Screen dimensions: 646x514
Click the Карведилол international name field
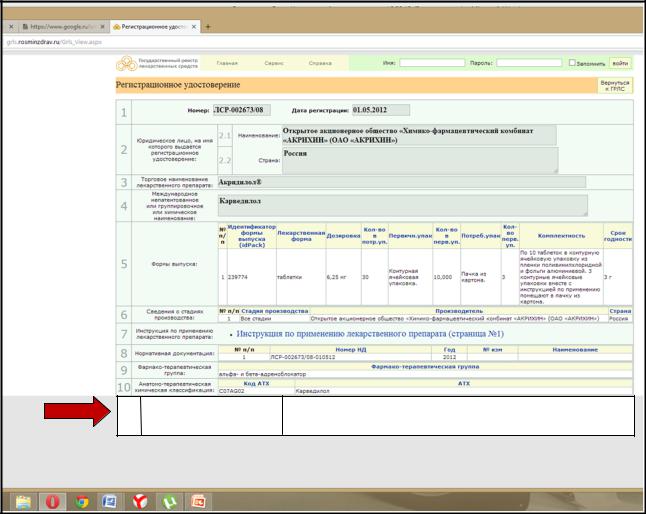pyautogui.click(x=403, y=206)
